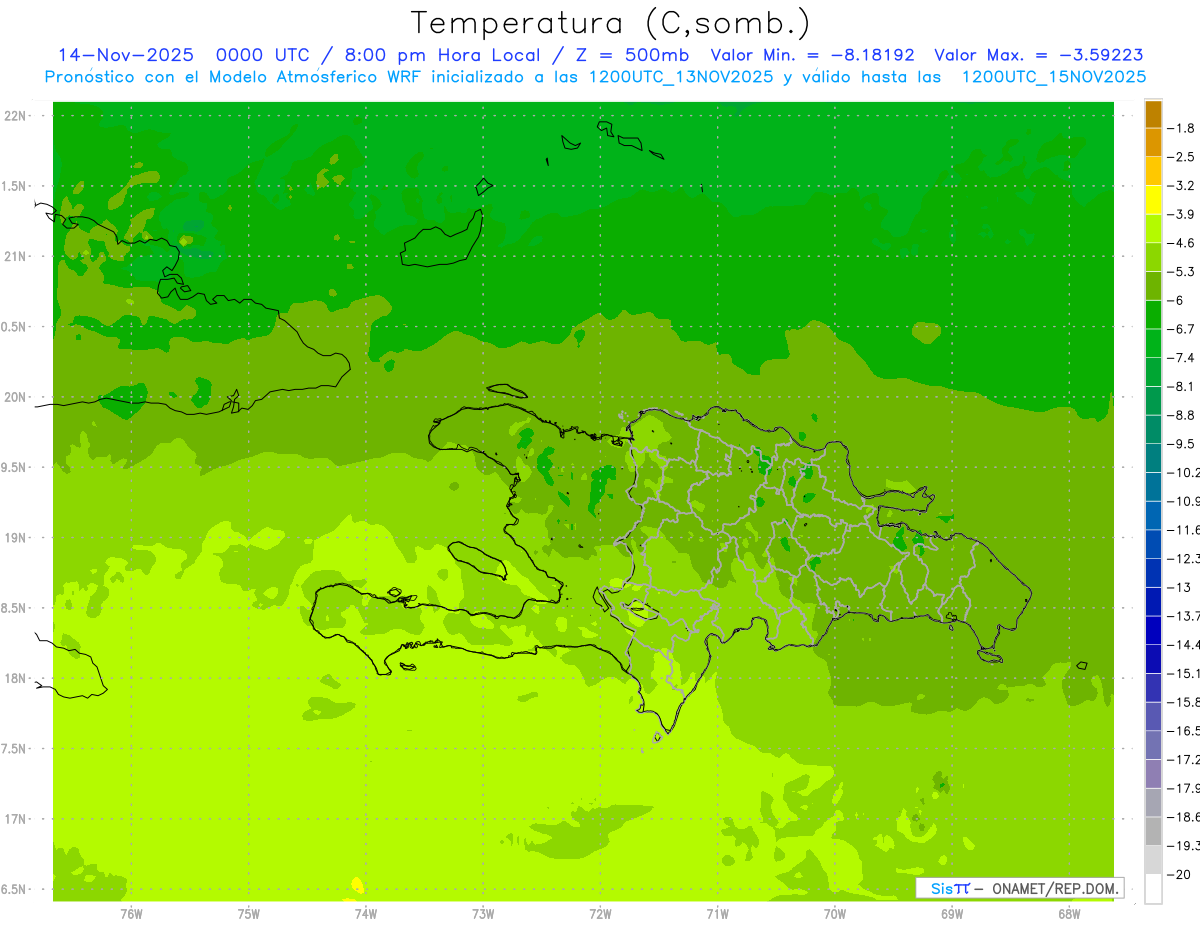Click the "20N" latitude label
1200x927 pixels.
click(15, 397)
